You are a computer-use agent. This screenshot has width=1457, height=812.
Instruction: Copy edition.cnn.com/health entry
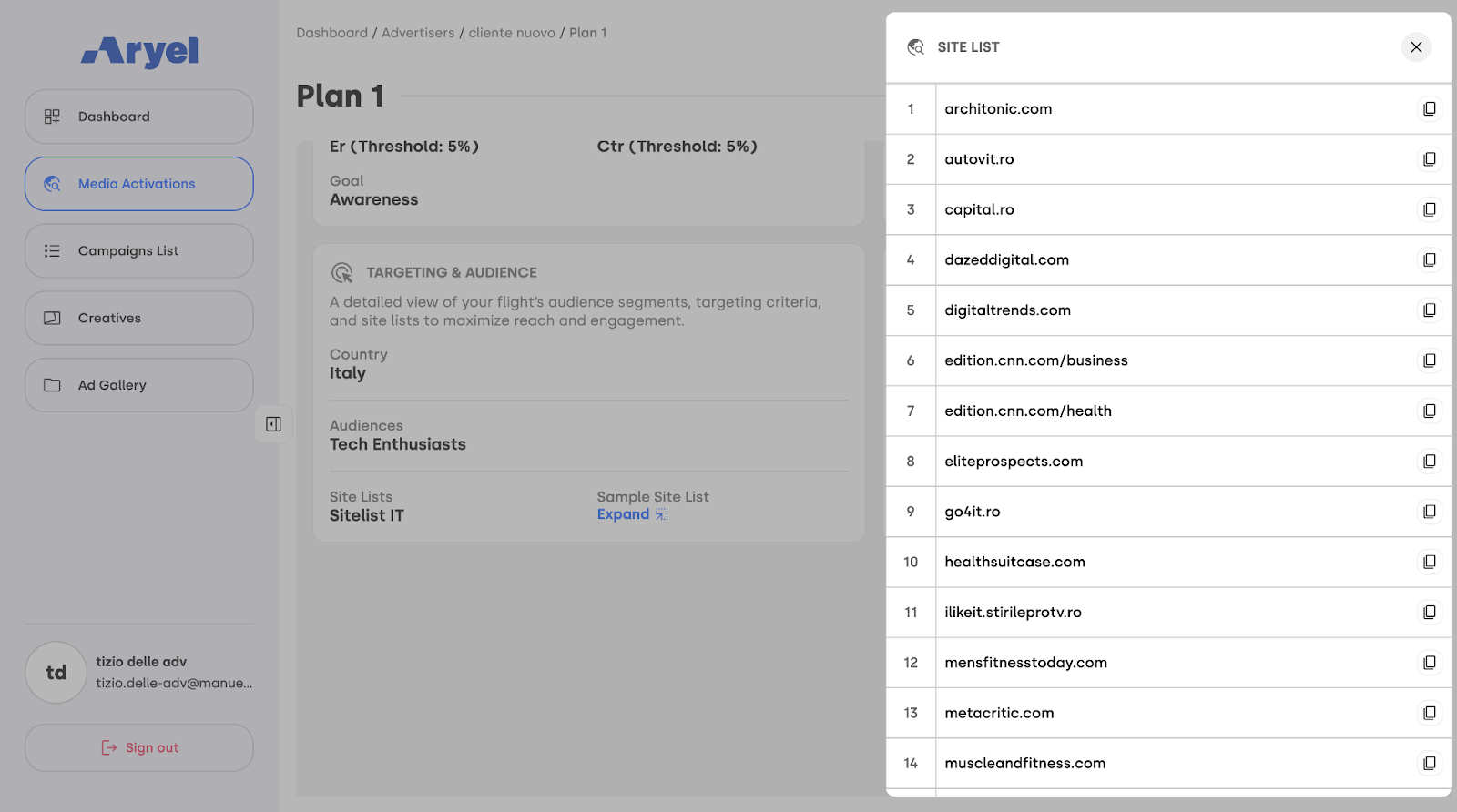pos(1430,411)
